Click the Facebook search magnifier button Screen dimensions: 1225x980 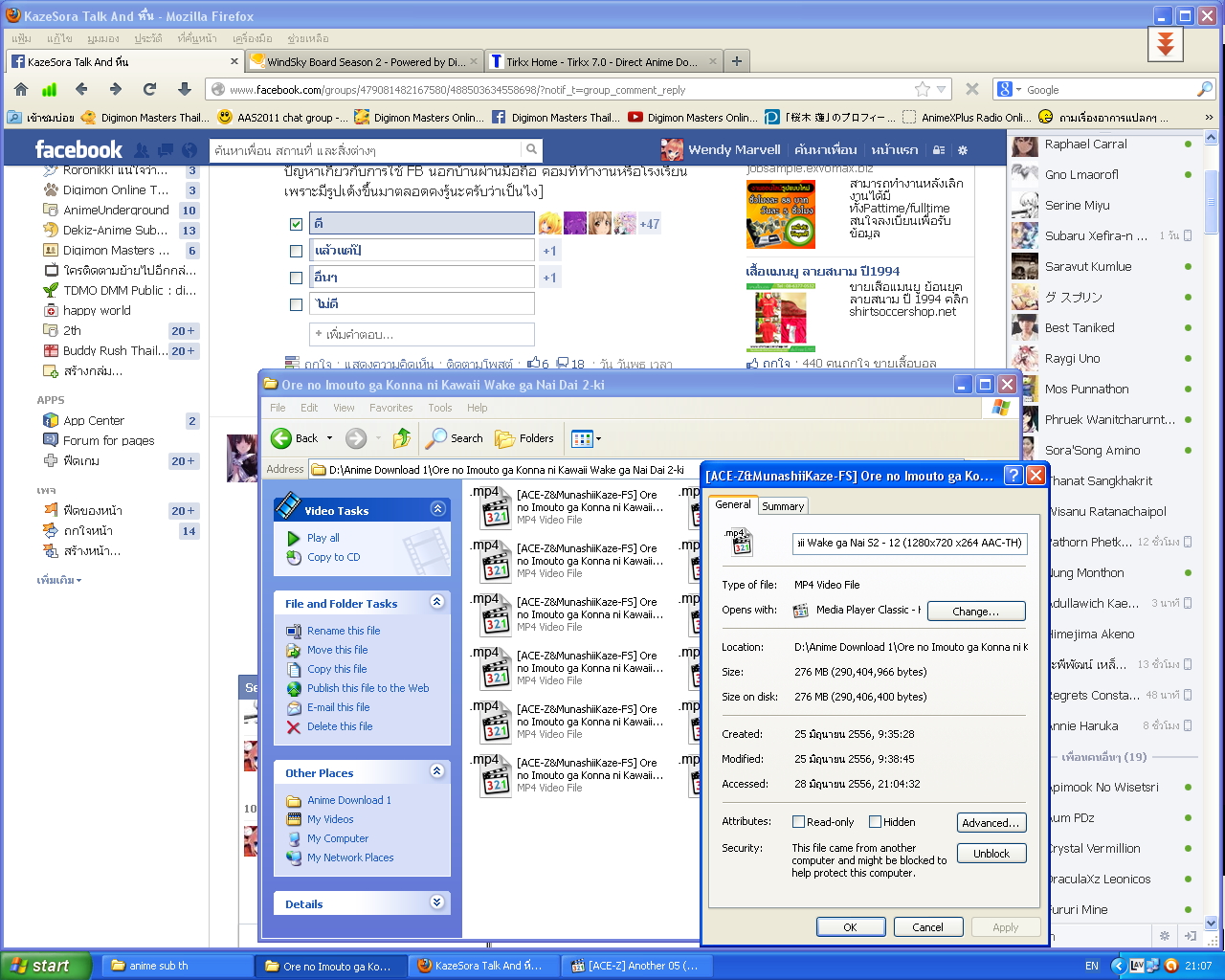(531, 149)
